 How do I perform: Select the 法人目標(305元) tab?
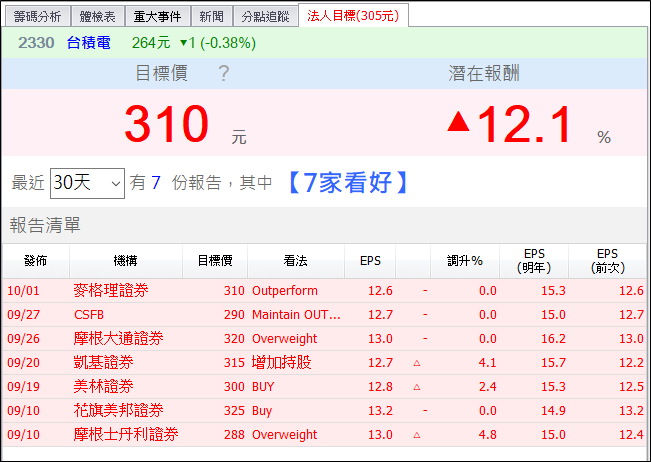click(x=353, y=16)
